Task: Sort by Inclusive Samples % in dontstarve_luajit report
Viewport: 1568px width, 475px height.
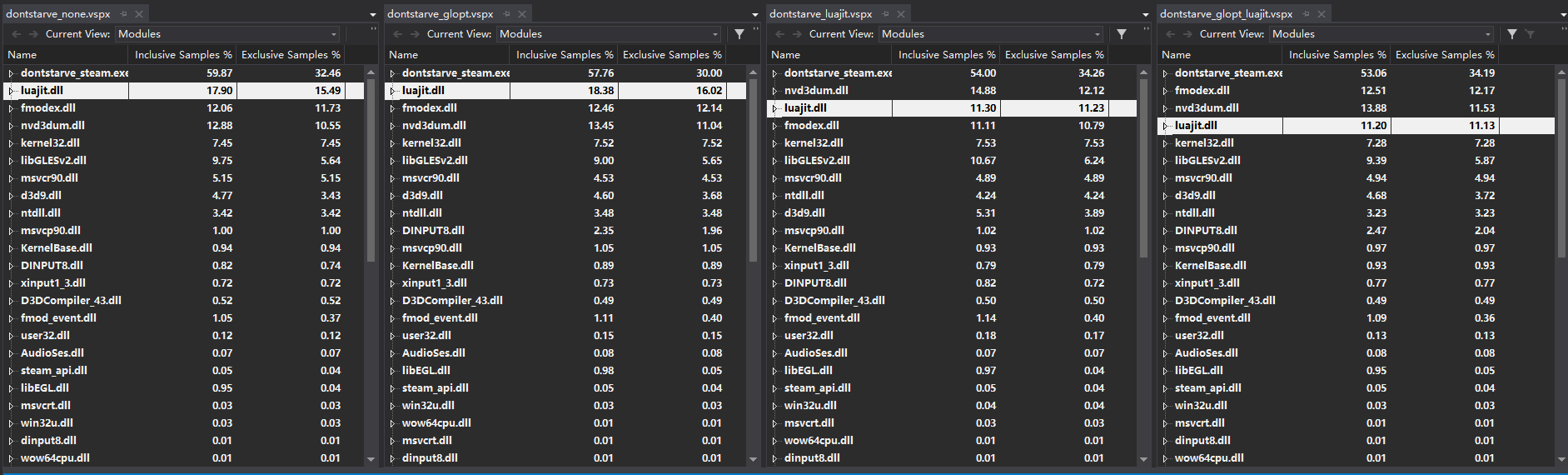Action: [x=946, y=55]
